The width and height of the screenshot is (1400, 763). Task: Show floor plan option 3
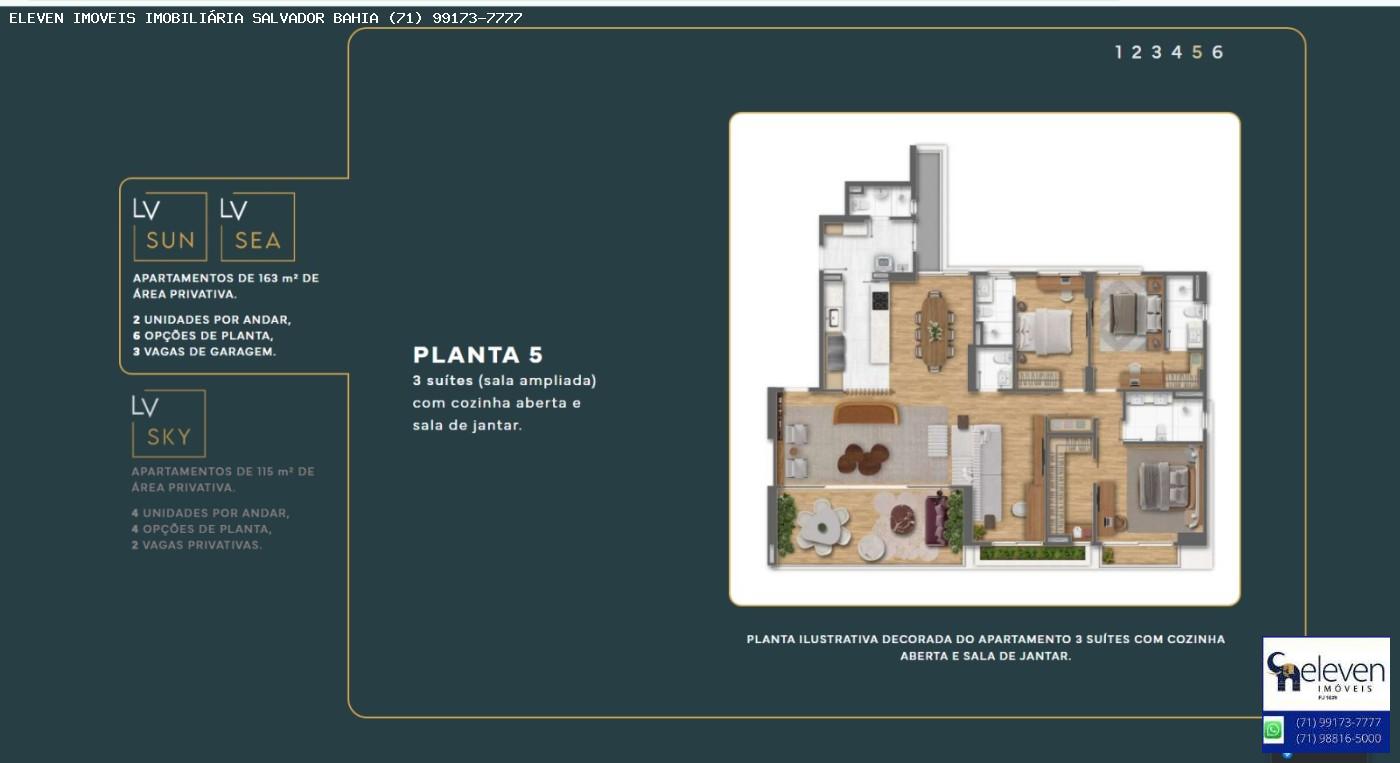tap(1157, 52)
